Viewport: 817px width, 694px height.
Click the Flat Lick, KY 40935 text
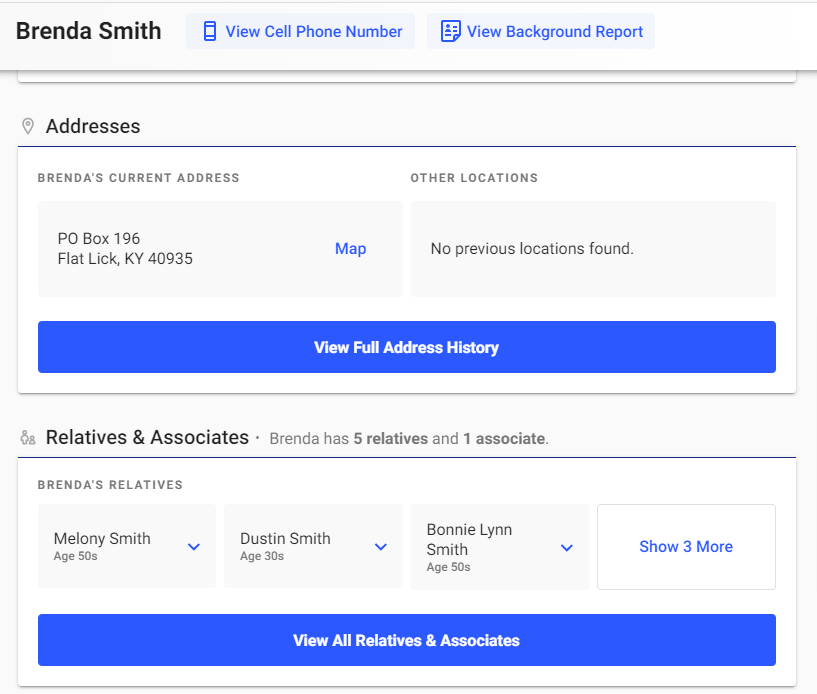[125, 258]
